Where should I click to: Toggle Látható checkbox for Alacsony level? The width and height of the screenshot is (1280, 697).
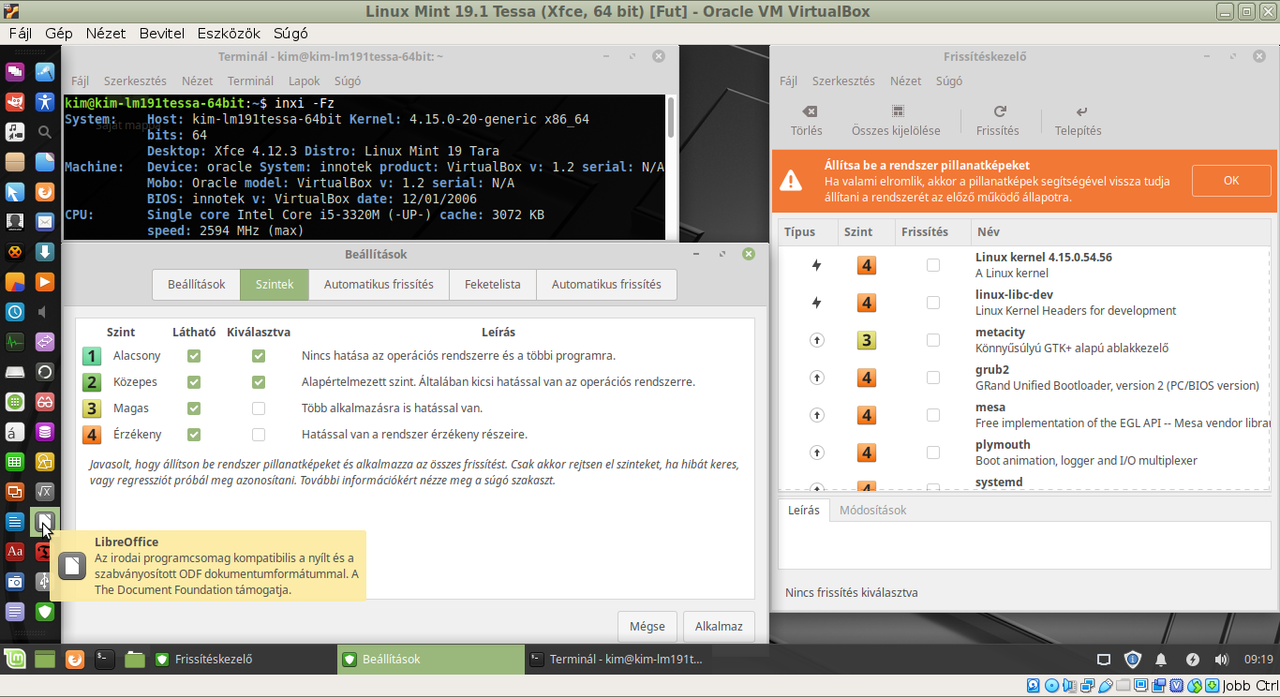194,355
